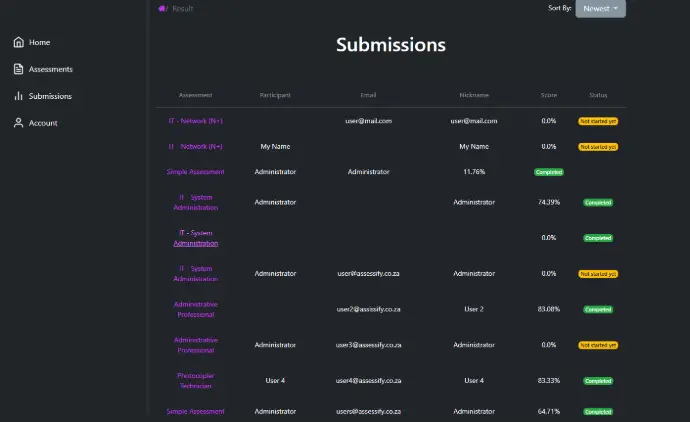This screenshot has height=422, width=690.
Task: Click the Score column header
Action: click(x=548, y=95)
